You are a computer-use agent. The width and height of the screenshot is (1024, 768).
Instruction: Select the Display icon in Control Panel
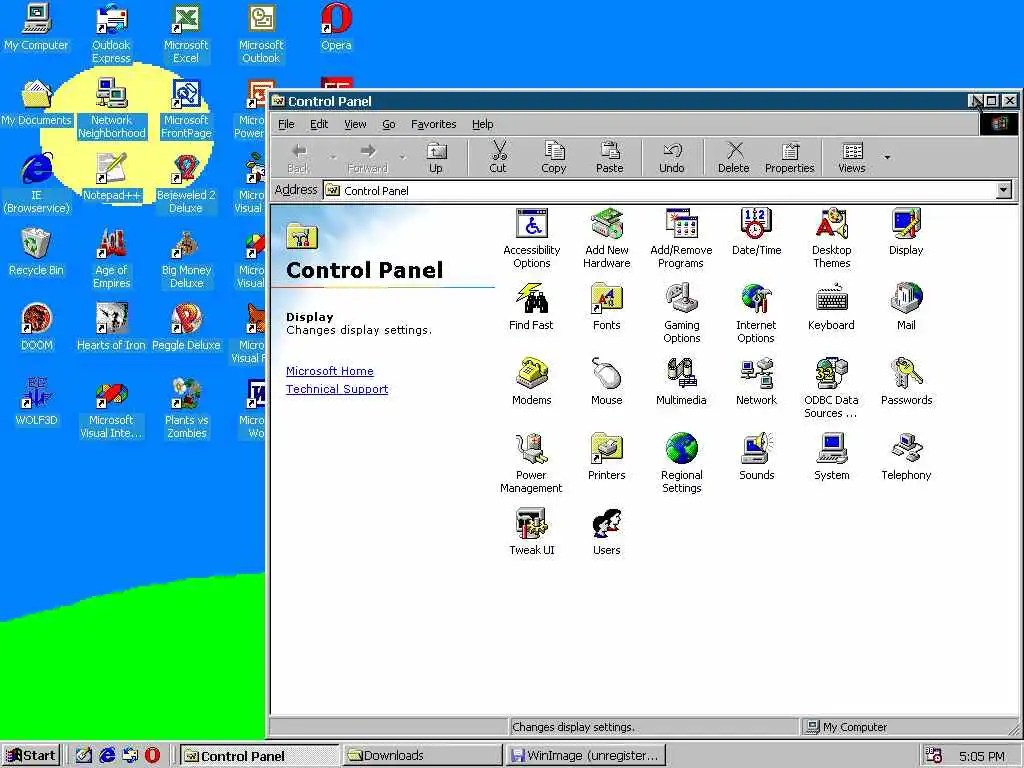click(906, 232)
